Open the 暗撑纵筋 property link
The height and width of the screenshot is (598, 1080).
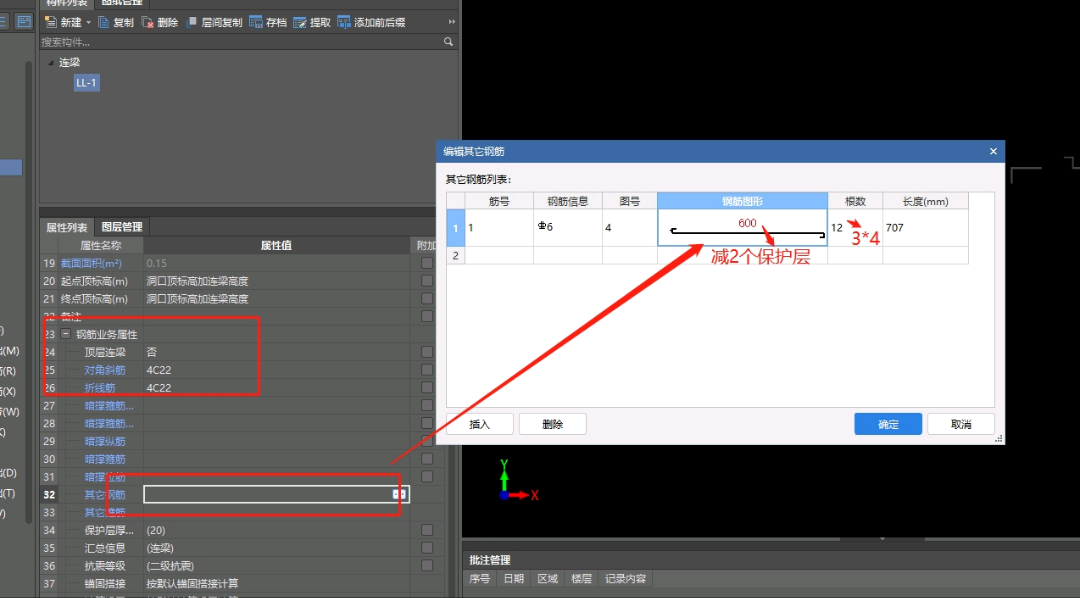click(x=105, y=441)
